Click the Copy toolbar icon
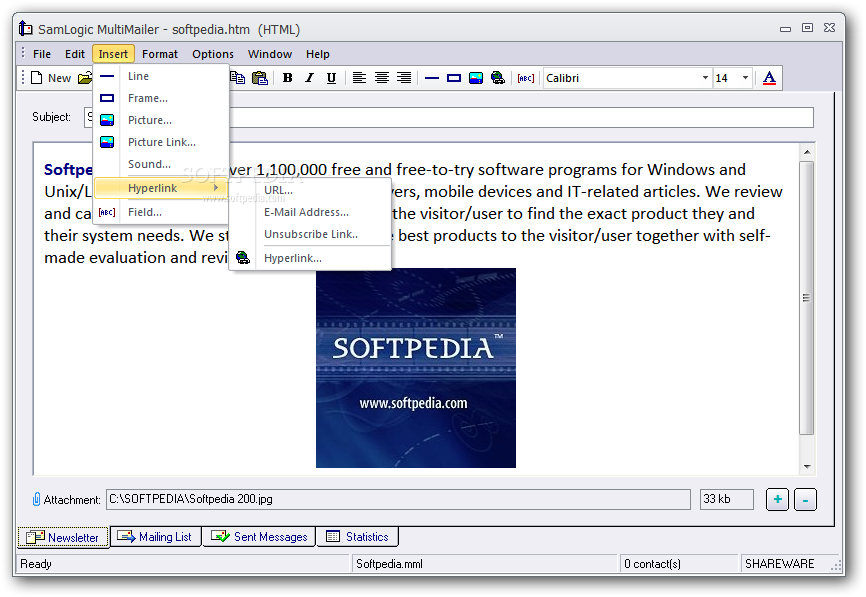Image resolution: width=866 pixels, height=597 pixels. coord(237,78)
